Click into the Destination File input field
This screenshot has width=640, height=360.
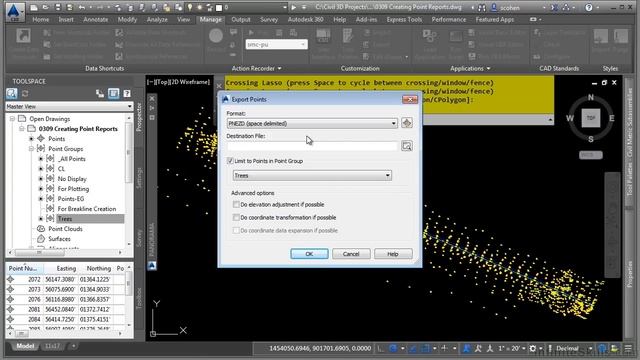[312, 146]
